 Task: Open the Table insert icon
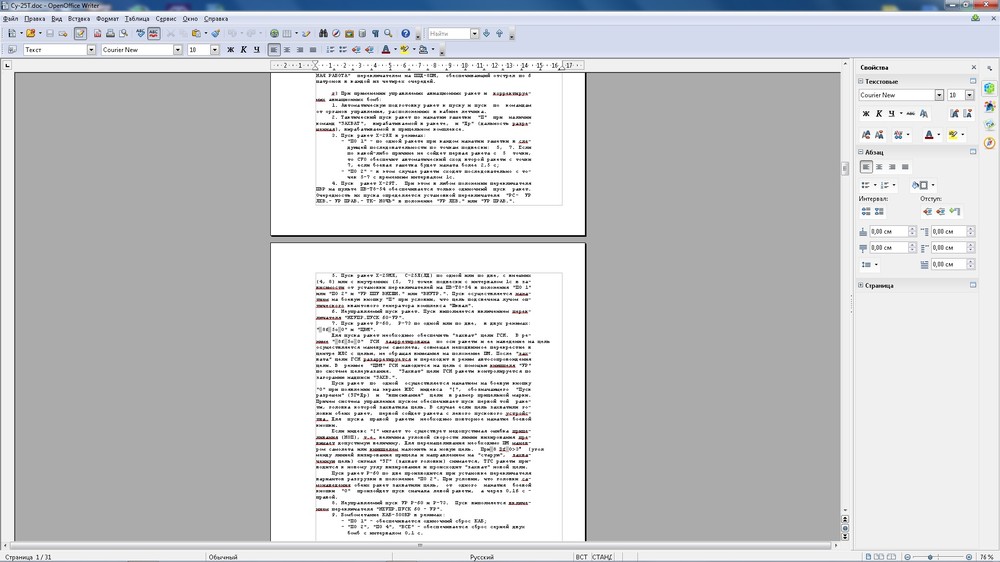287,33
